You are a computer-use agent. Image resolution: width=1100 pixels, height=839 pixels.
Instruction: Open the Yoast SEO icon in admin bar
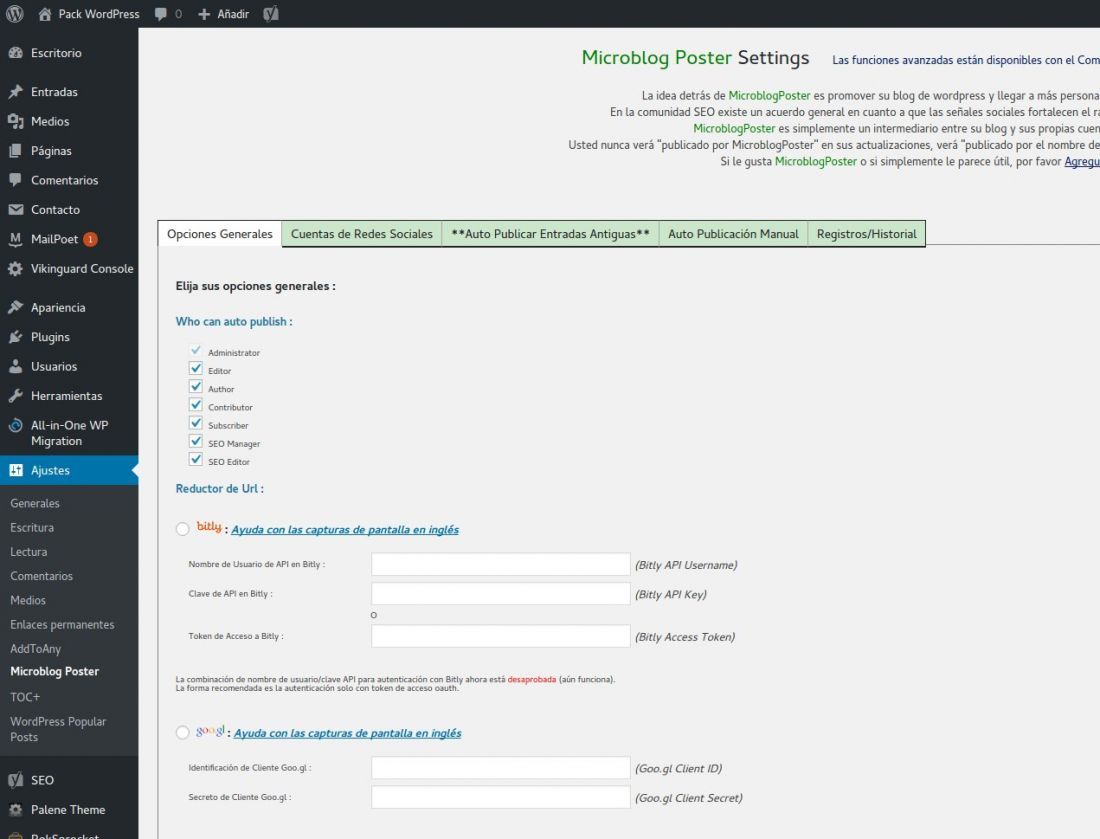(x=271, y=14)
